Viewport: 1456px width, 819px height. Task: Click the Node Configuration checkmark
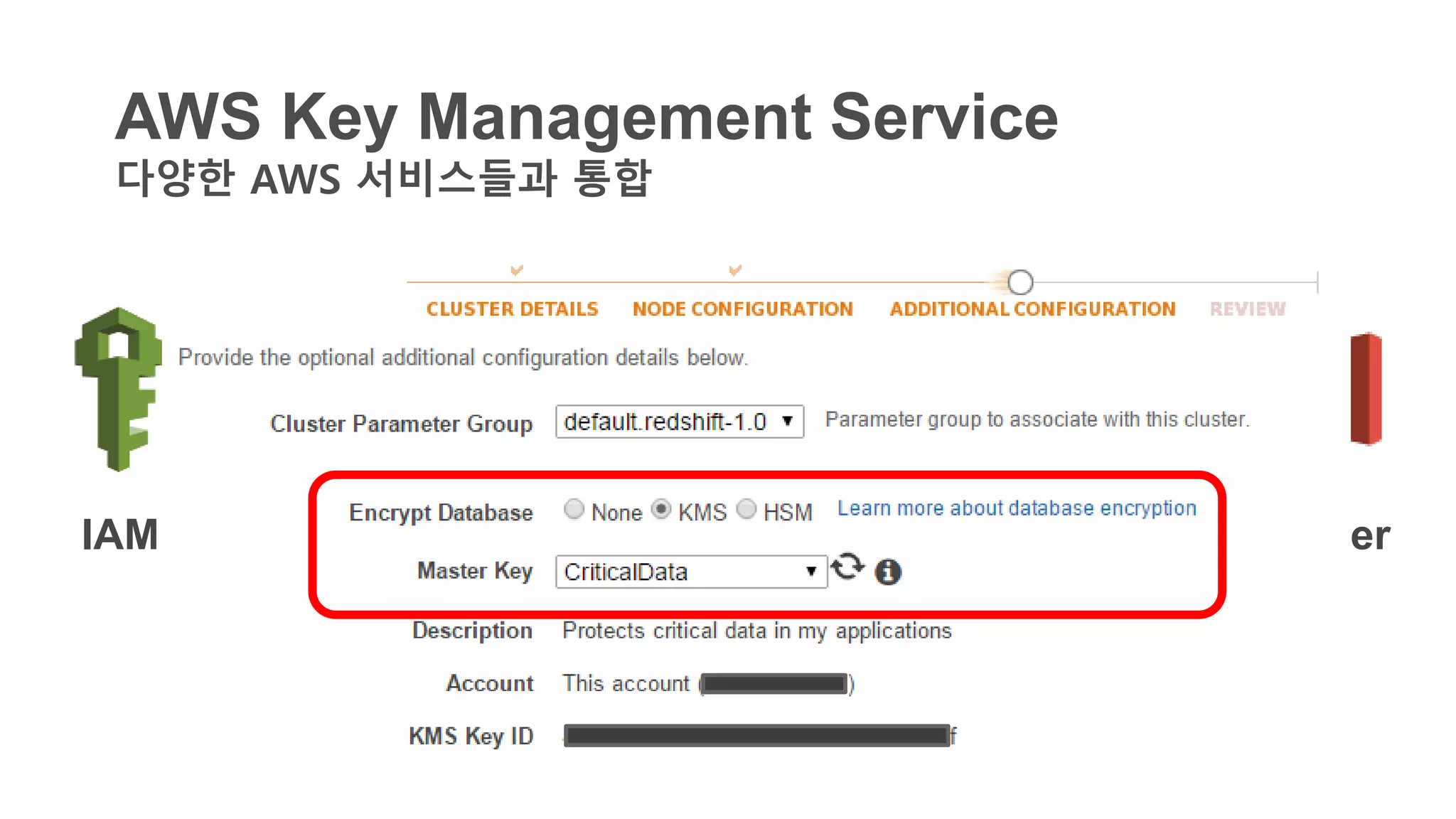tap(735, 270)
